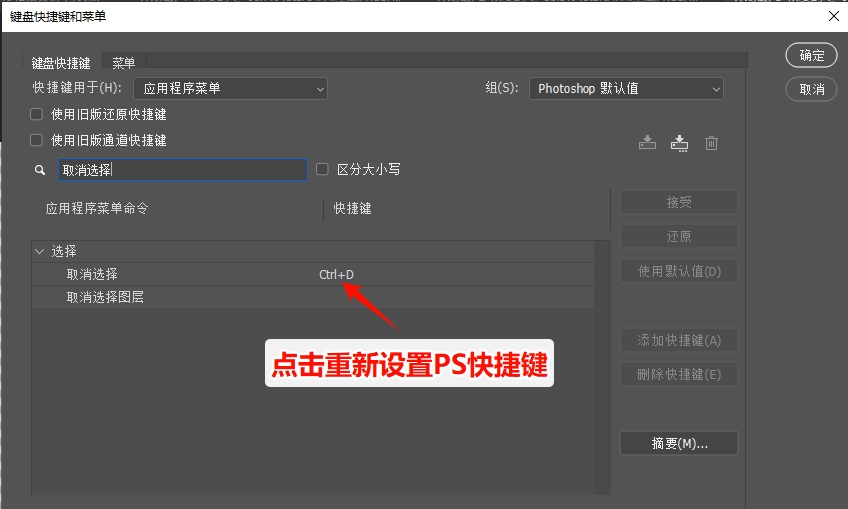Open the 快捷键用于 dropdown
Viewport: 848px width, 509px height.
click(230, 89)
